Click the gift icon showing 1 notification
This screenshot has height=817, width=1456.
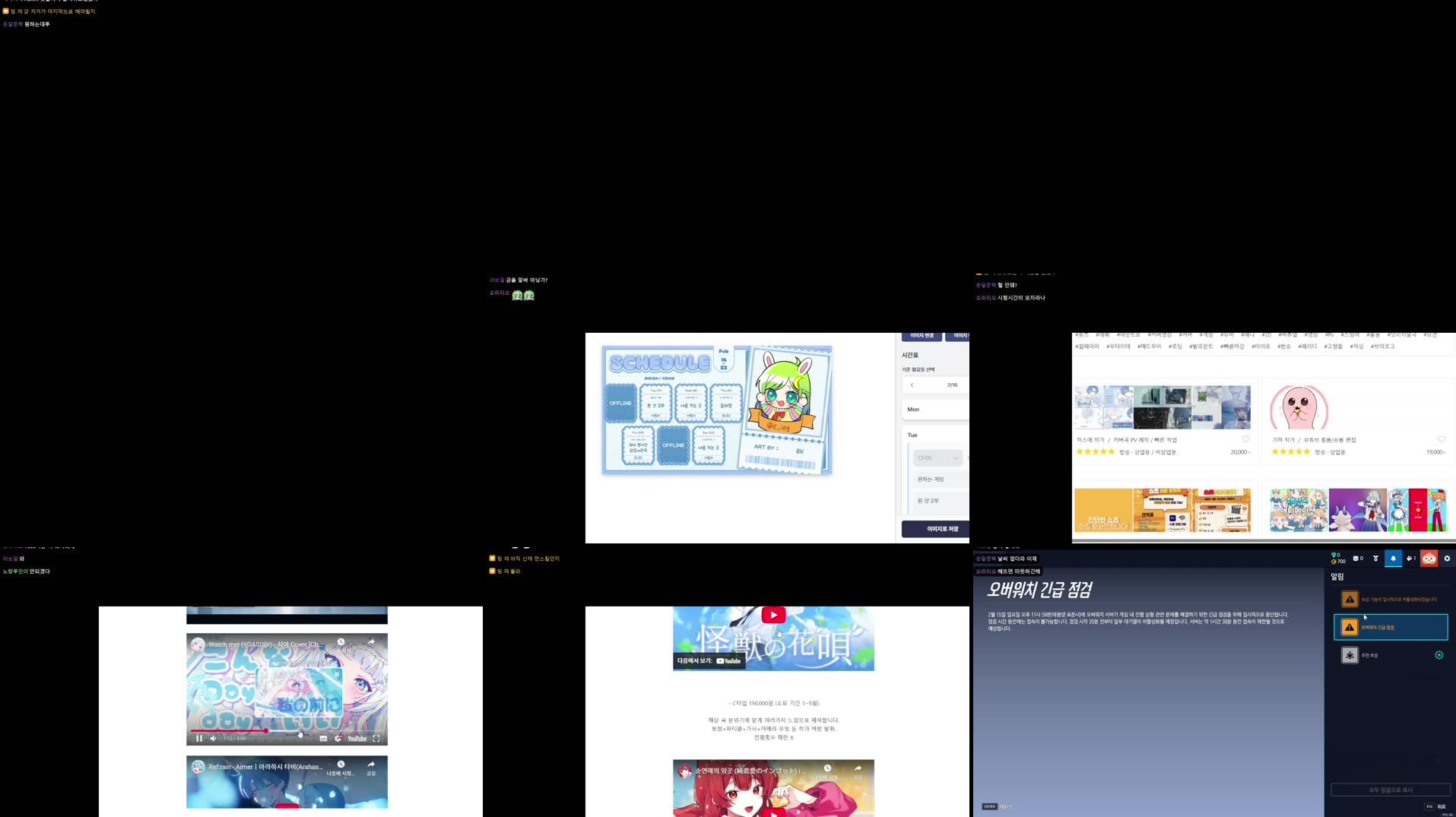click(x=1410, y=558)
